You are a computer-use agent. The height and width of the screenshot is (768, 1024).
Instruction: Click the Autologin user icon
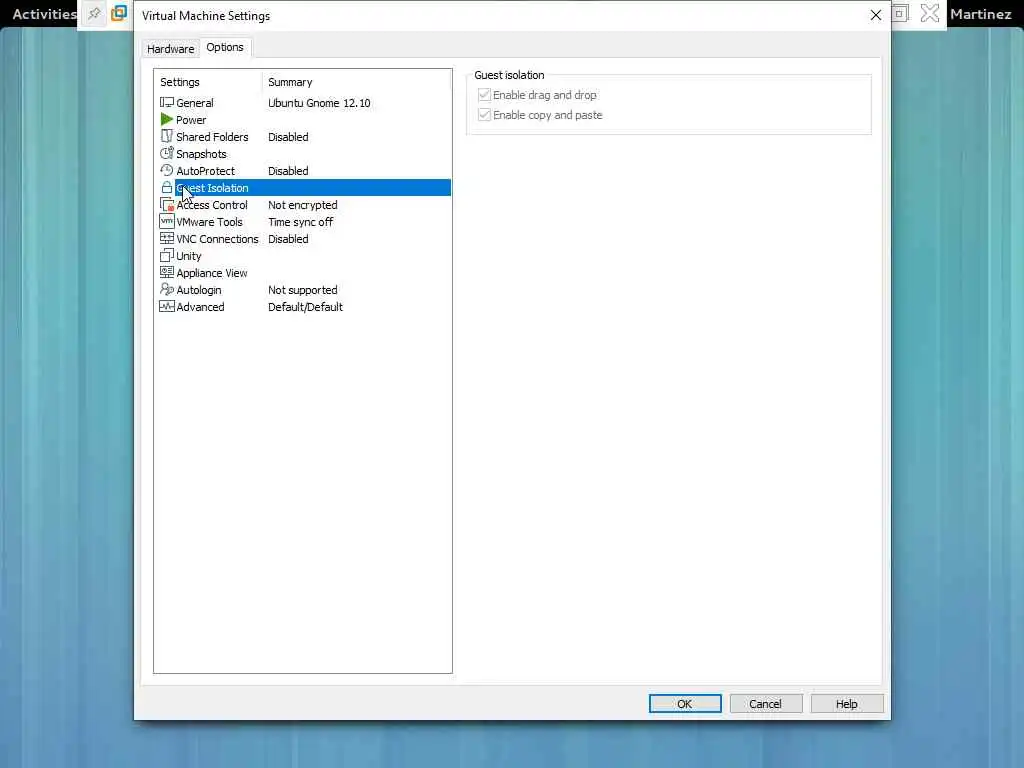(167, 289)
